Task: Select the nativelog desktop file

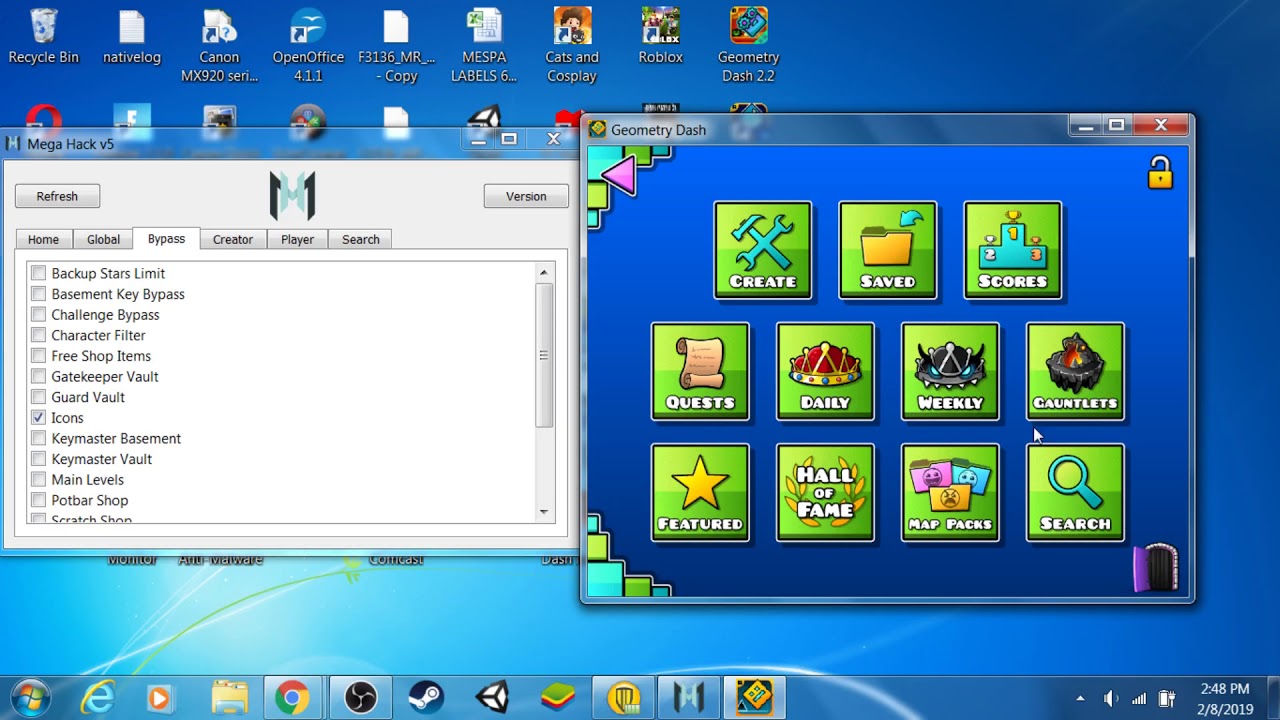Action: pyautogui.click(x=132, y=37)
